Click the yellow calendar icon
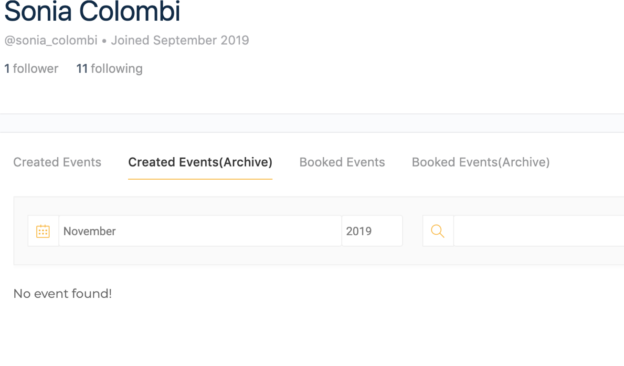The height and width of the screenshot is (366, 624). (x=43, y=231)
